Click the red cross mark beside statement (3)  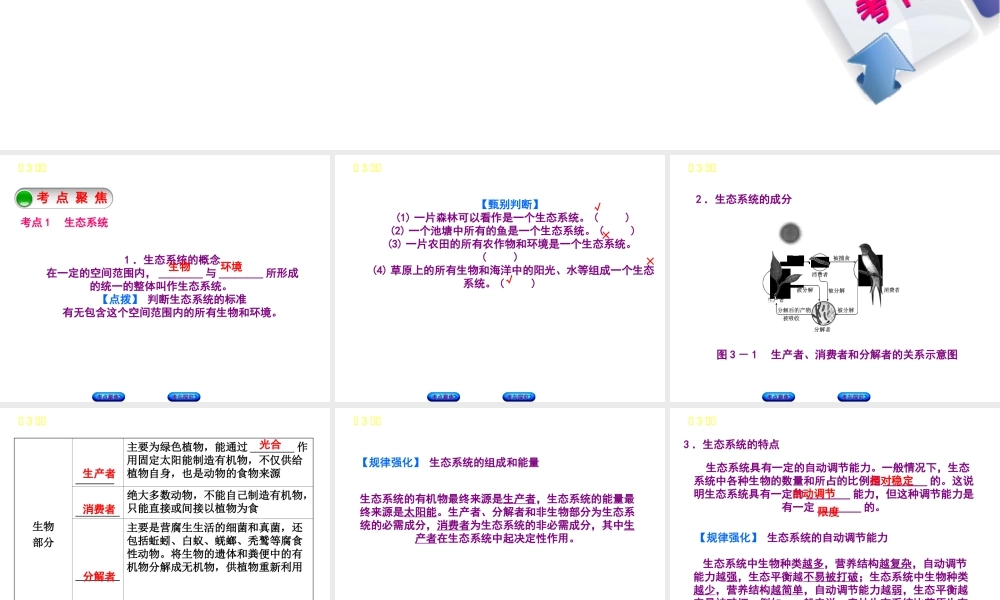coord(650,261)
